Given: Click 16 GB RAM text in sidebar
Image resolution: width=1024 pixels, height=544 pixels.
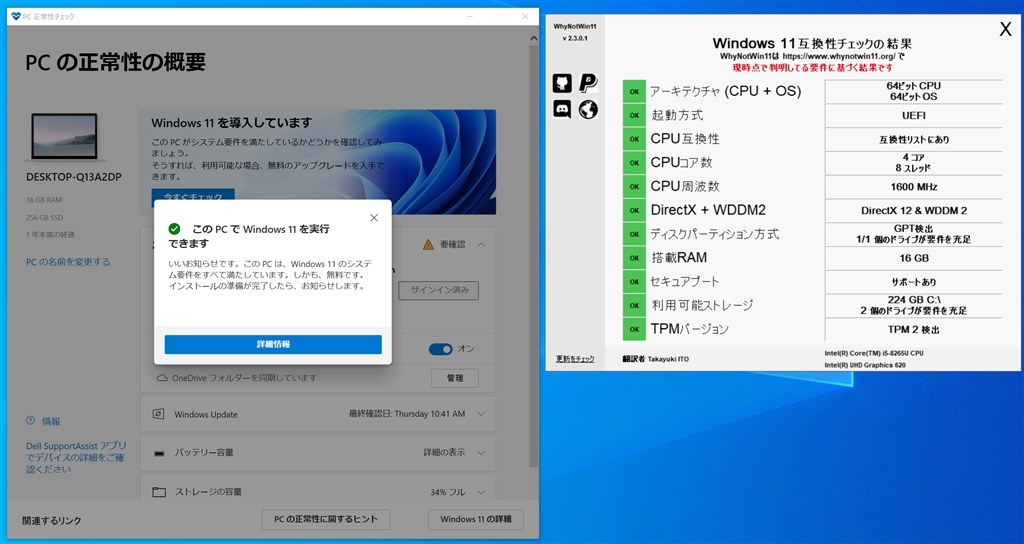Looking at the screenshot, I should click(44, 200).
